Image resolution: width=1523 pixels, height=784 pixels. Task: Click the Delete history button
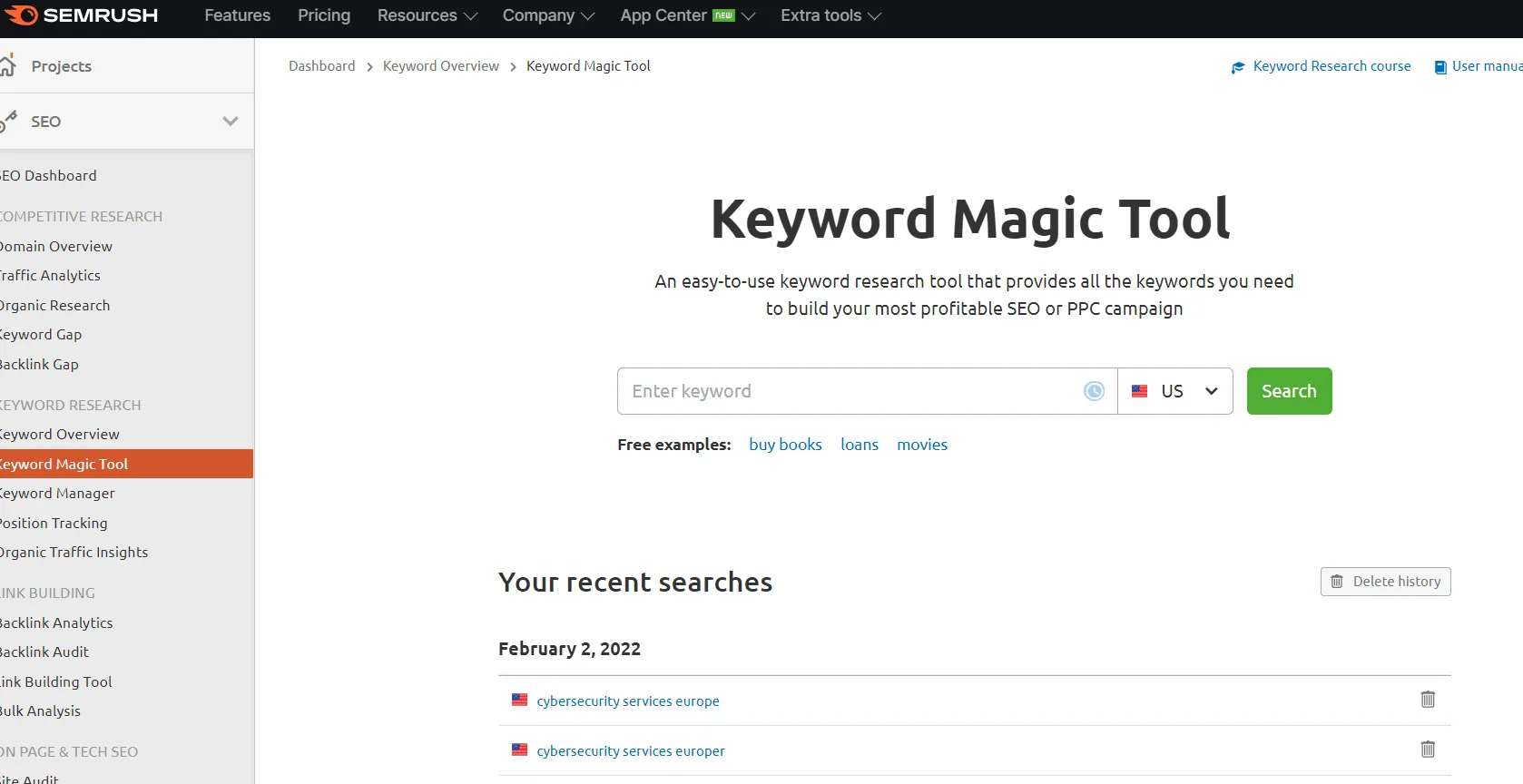point(1385,582)
